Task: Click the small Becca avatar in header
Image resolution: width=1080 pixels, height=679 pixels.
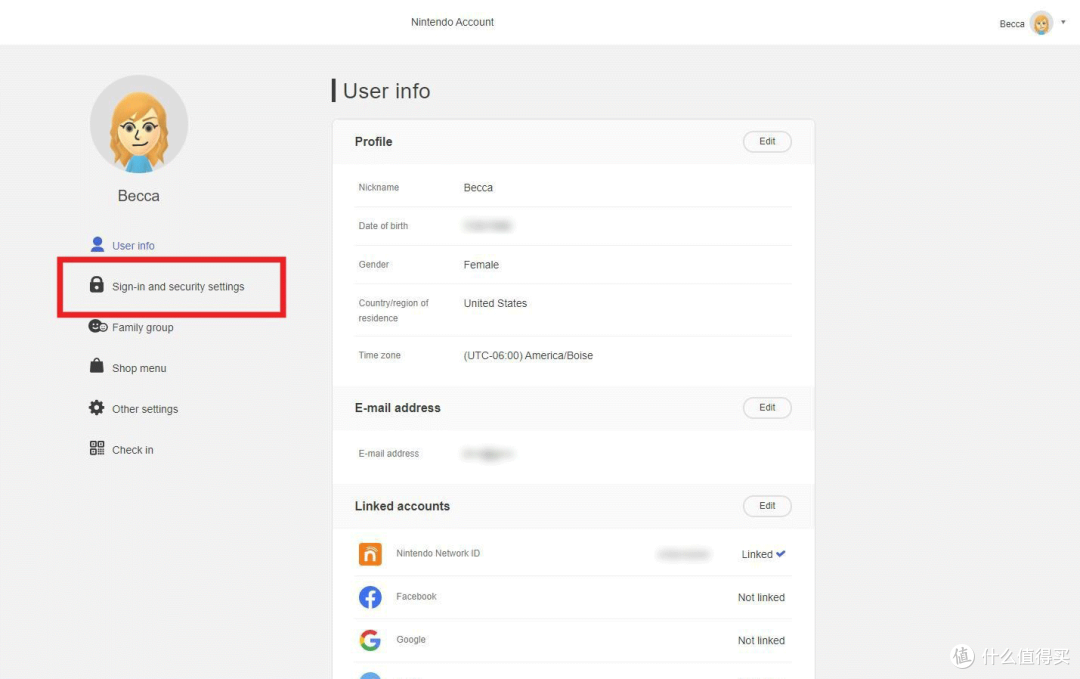Action: (1041, 23)
